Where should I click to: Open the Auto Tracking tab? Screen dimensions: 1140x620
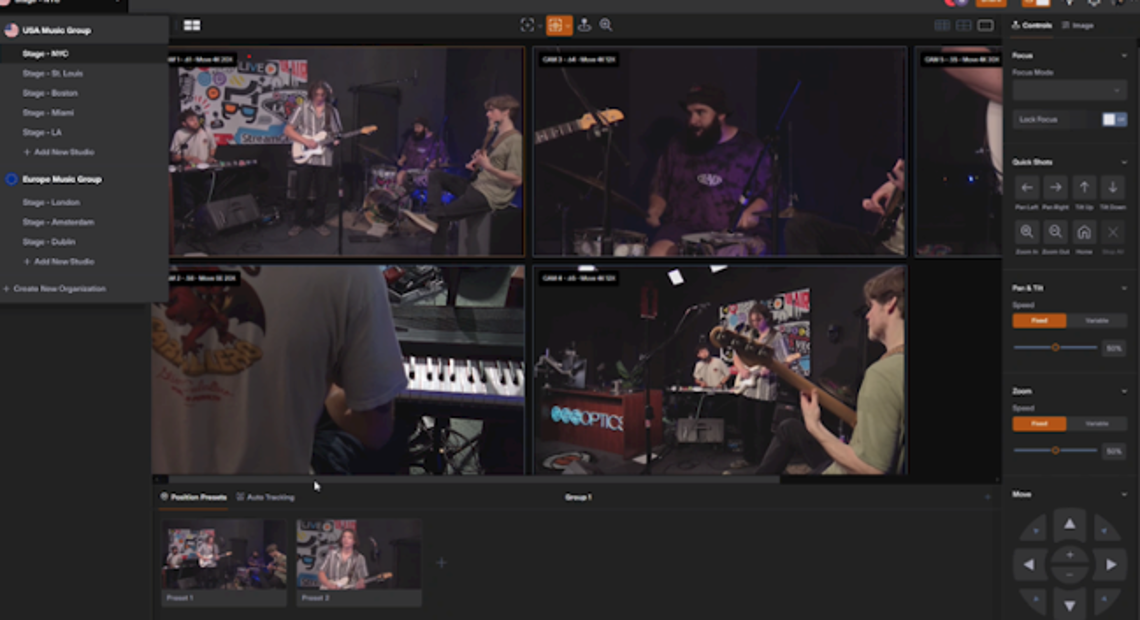click(266, 497)
